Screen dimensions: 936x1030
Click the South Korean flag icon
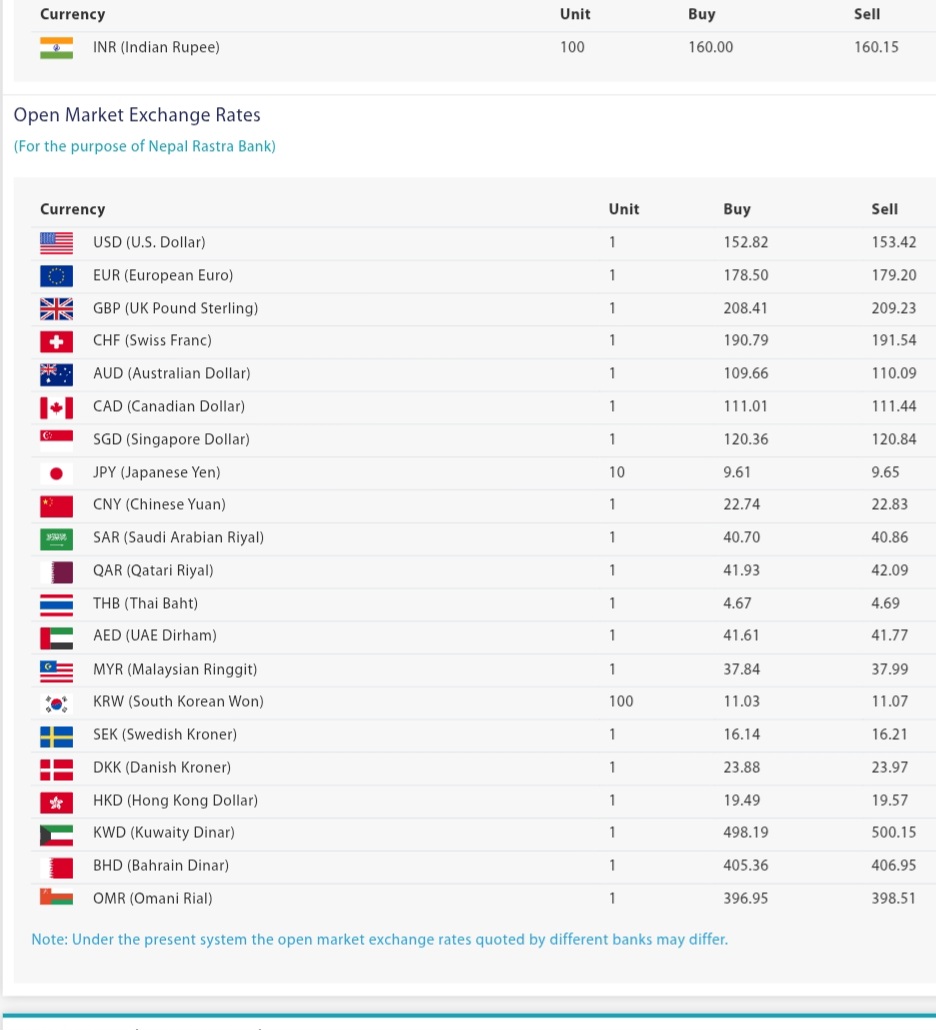click(56, 704)
